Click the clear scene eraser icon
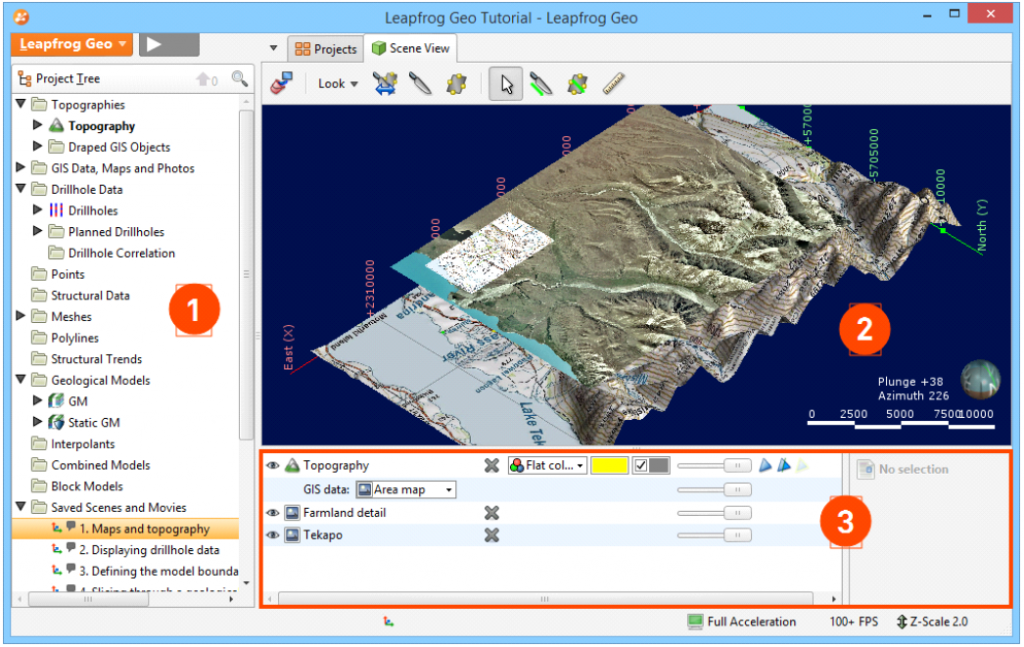The width and height of the screenshot is (1024, 647). (x=283, y=83)
